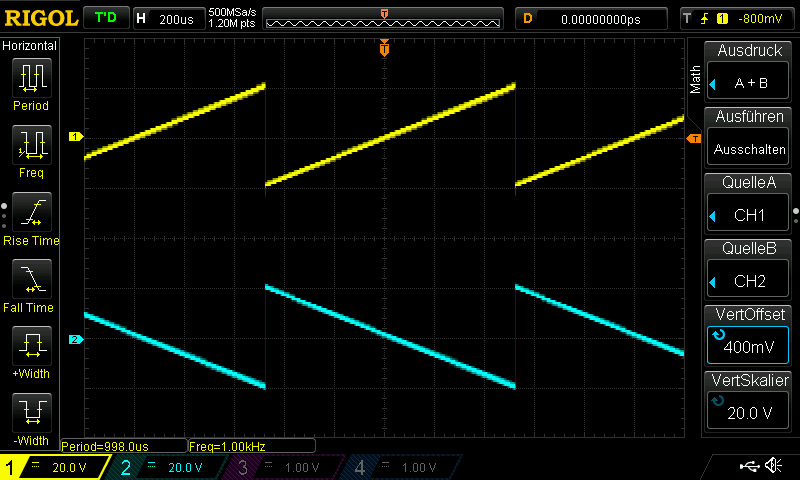Image resolution: width=800 pixels, height=480 pixels.
Task: Toggle channel 4 at 1.00 V
Action: tap(404, 467)
